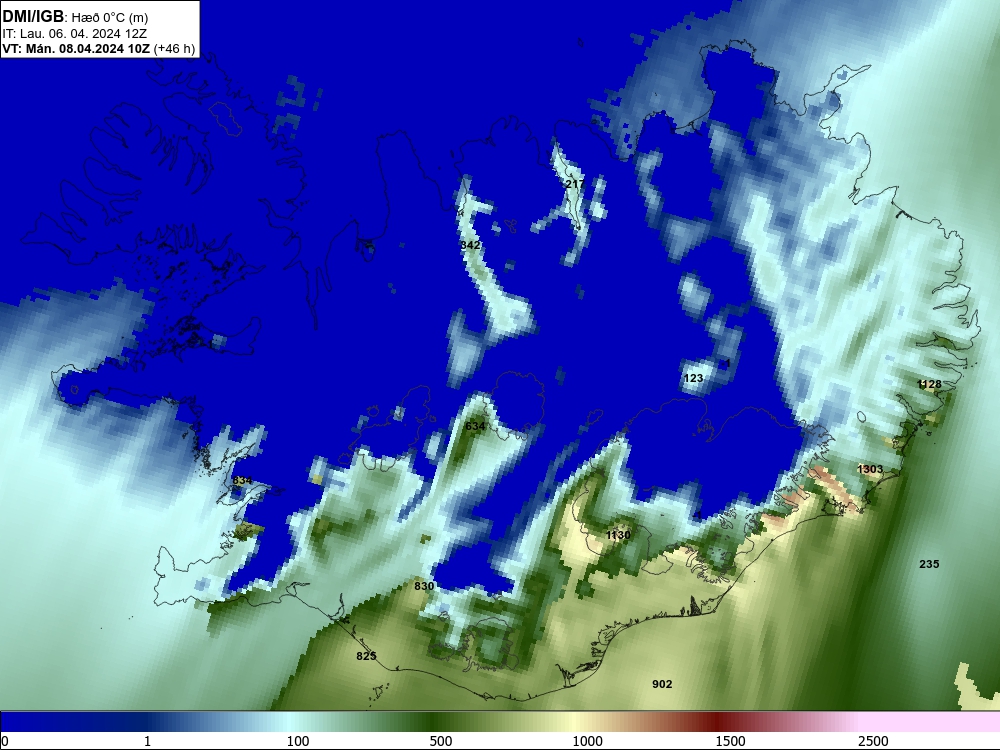Screen dimensions: 1000x750
Task: Click the legend tick label 100
Action: pyautogui.click(x=298, y=741)
